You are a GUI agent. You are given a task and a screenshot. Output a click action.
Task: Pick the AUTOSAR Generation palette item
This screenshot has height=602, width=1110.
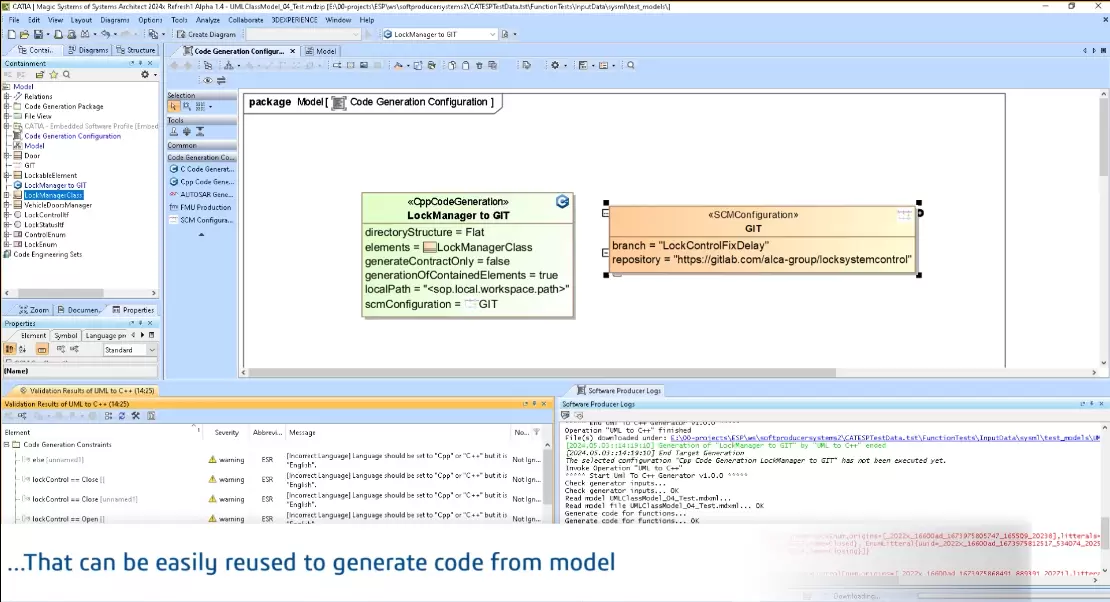pos(206,195)
